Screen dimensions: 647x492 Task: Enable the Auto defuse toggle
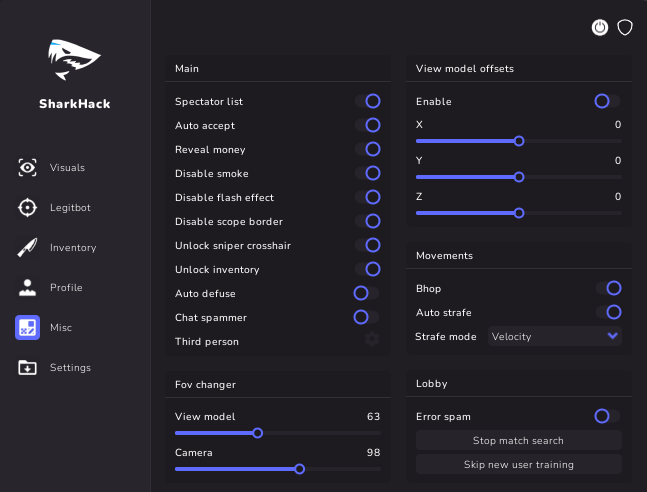[x=367, y=293]
